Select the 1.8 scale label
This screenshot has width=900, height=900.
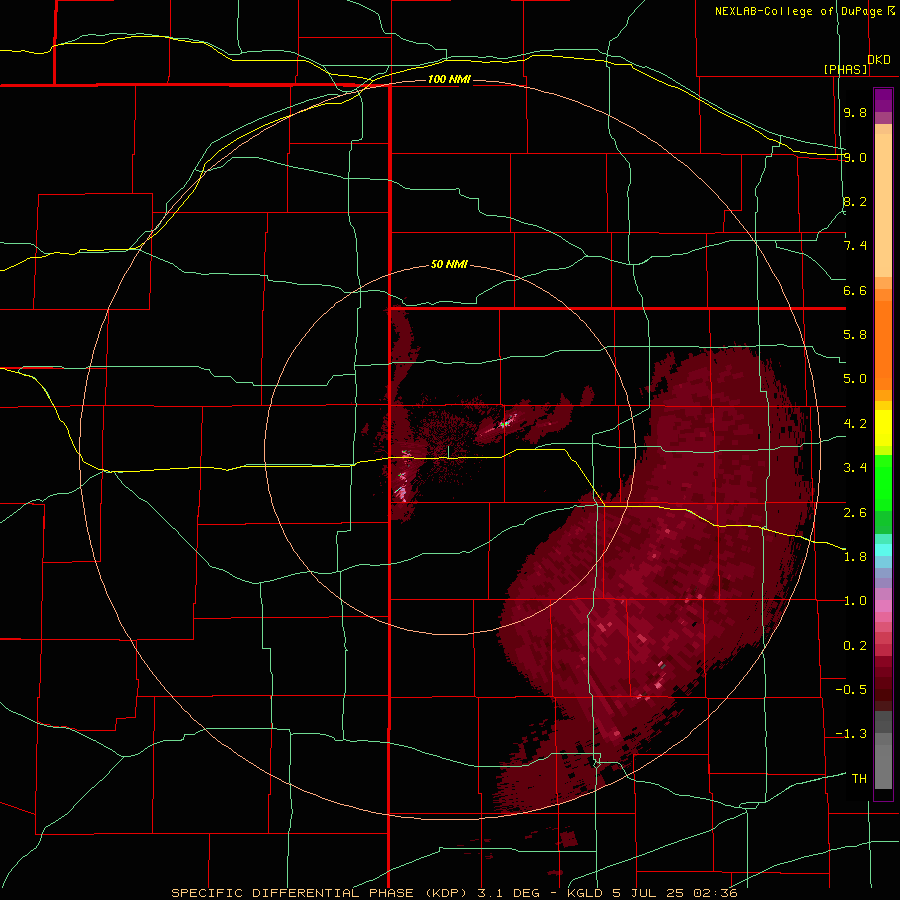855,557
